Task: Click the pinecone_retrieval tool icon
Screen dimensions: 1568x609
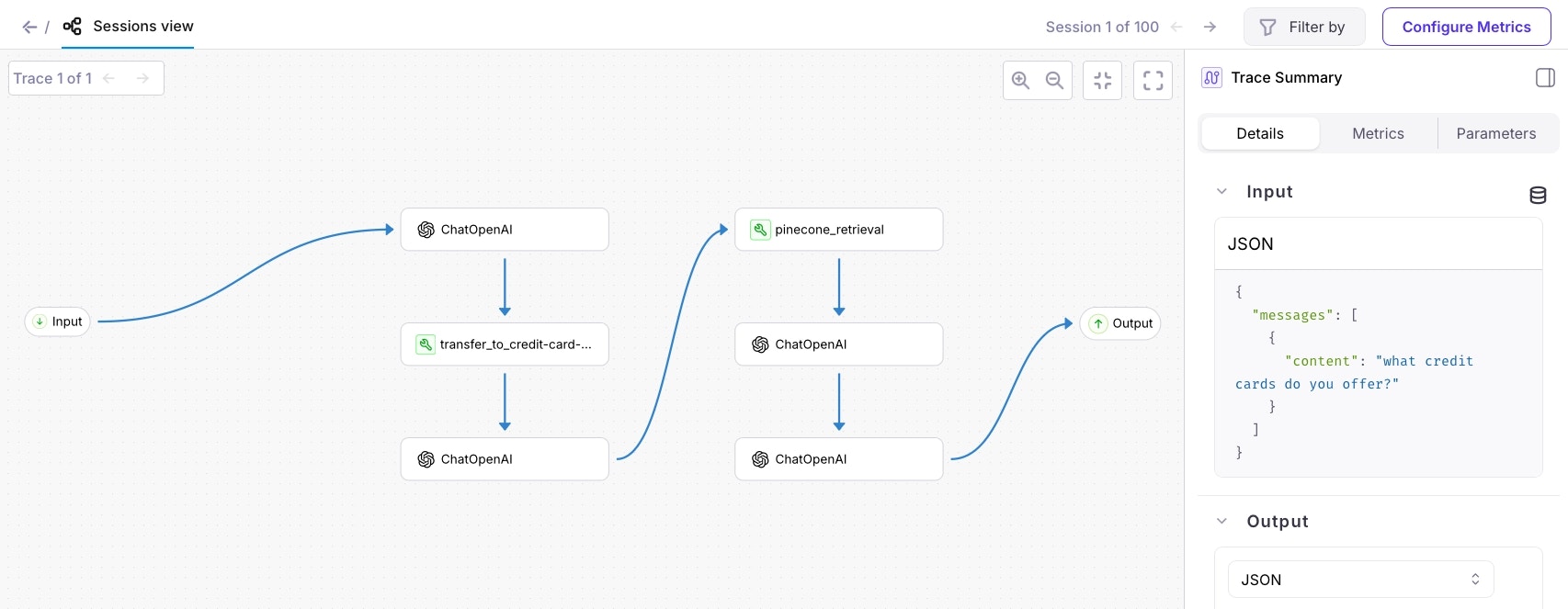Action: [760, 230]
